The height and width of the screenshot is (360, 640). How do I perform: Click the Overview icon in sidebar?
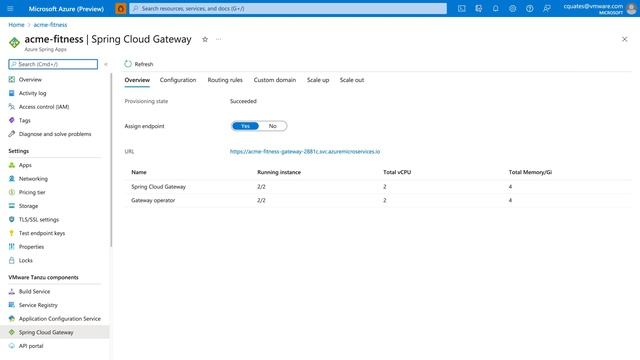[11, 79]
